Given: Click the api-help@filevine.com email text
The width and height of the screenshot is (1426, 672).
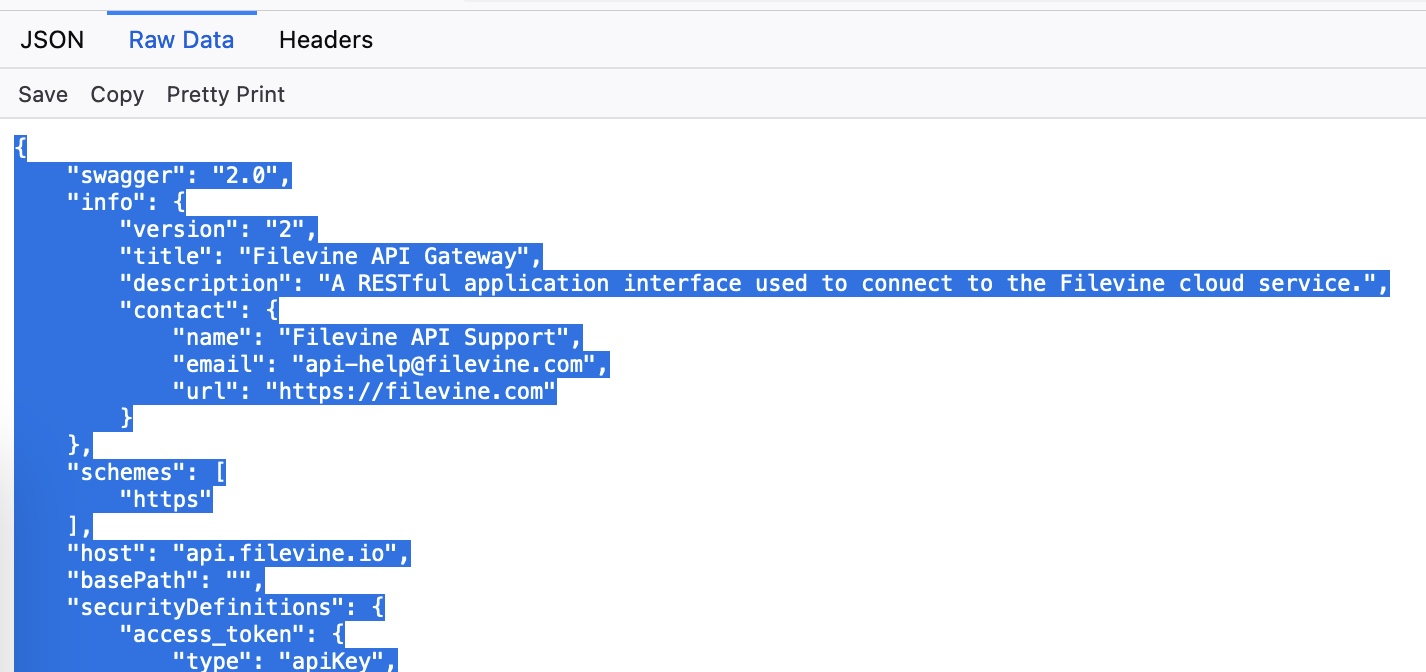Looking at the screenshot, I should [x=444, y=365].
